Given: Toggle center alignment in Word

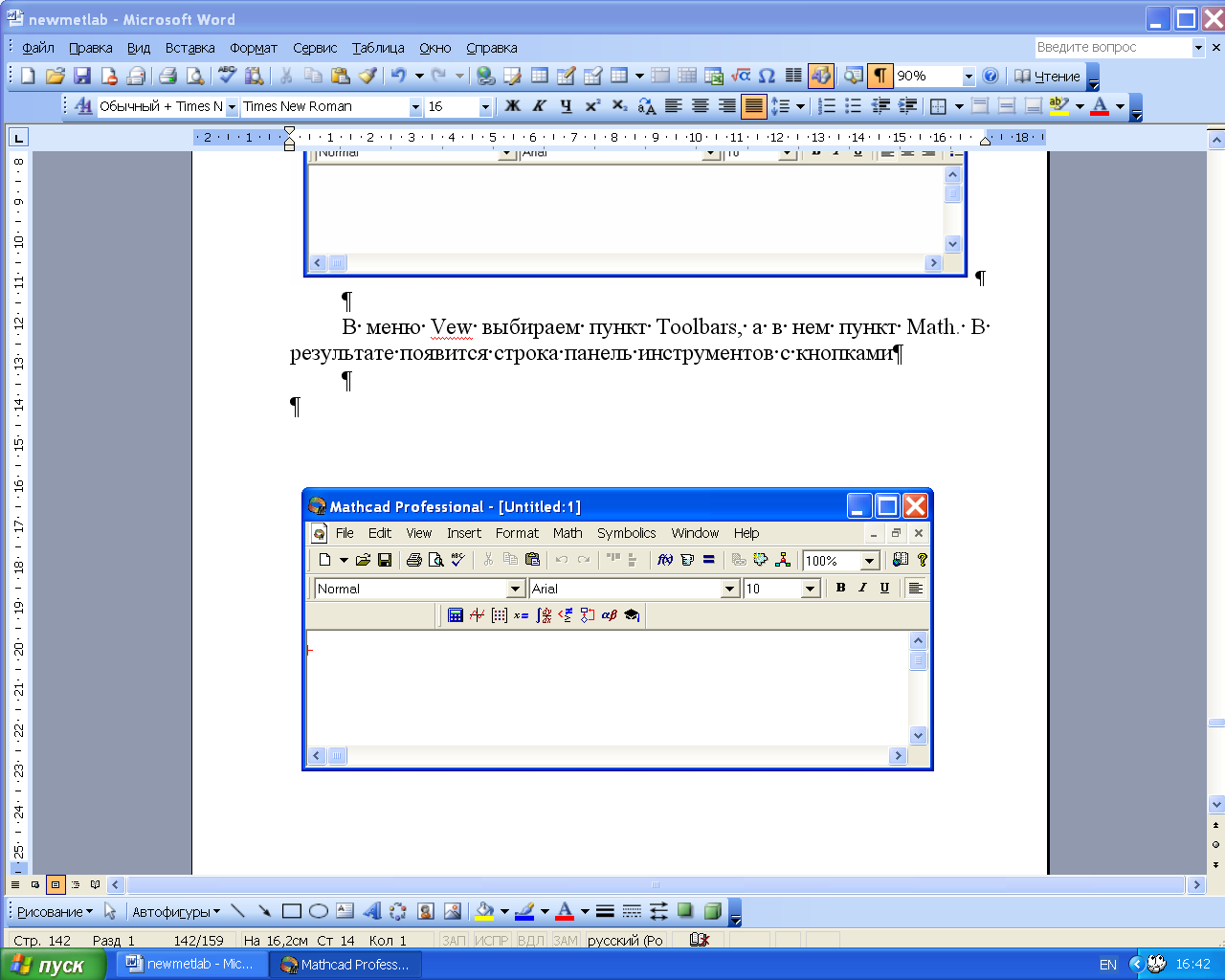Looking at the screenshot, I should pyautogui.click(x=701, y=106).
